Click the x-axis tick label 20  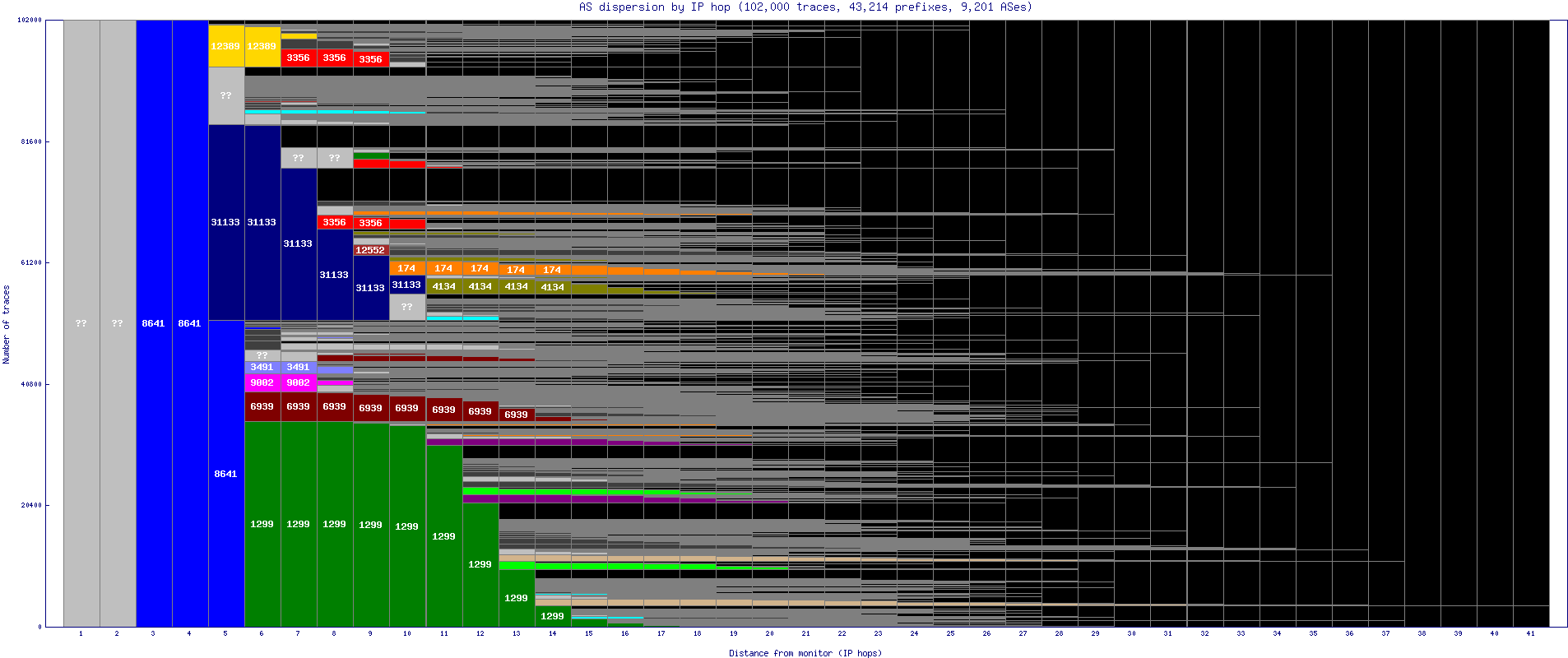point(769,633)
